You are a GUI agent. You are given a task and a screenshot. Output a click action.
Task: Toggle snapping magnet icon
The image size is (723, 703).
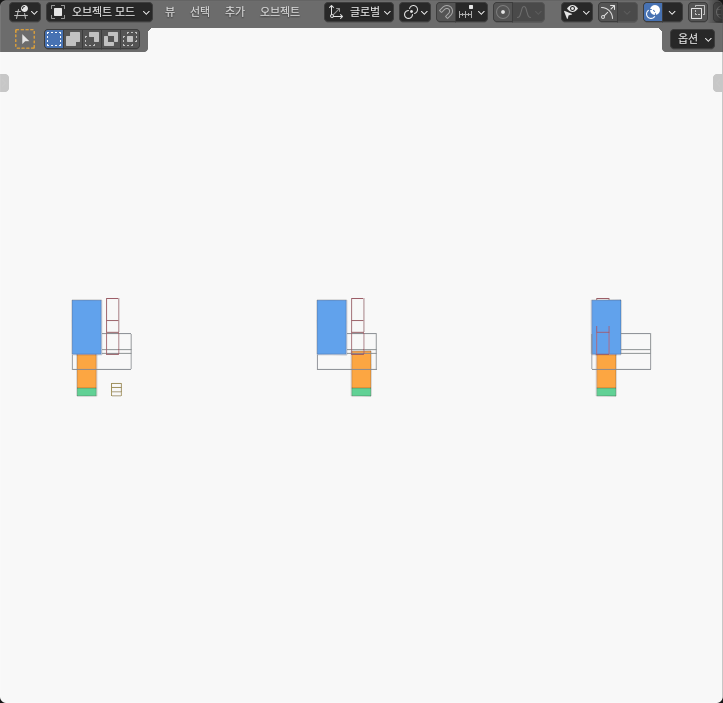point(445,12)
